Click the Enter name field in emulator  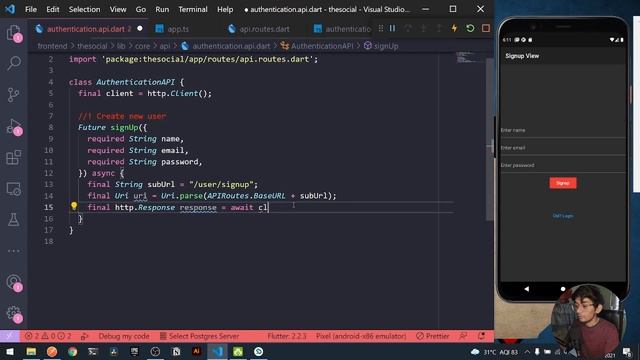tap(563, 130)
